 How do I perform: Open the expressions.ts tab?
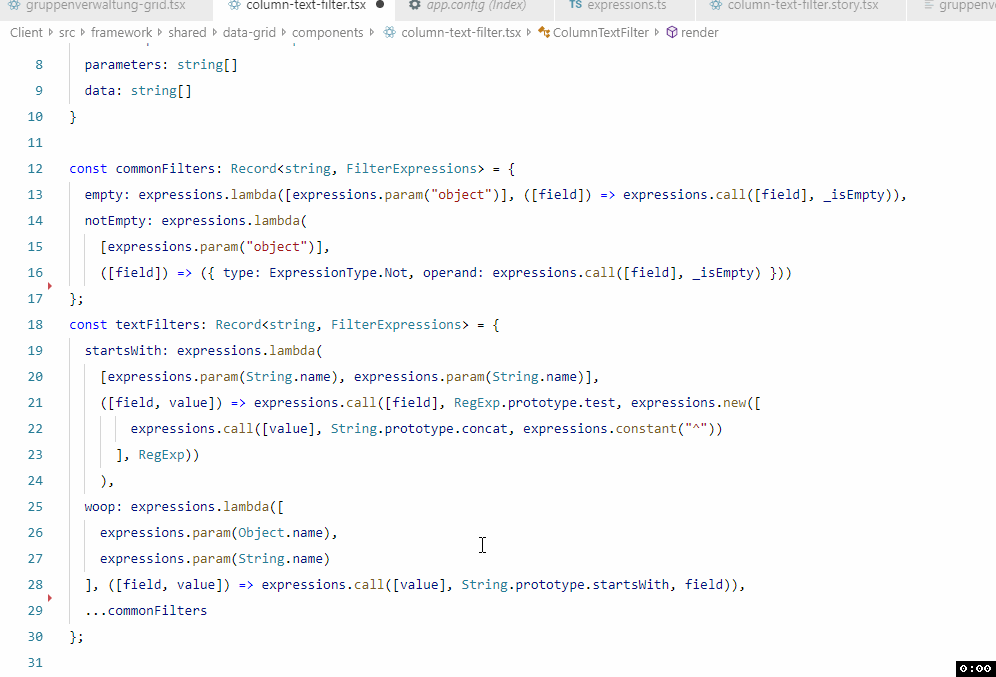pos(625,6)
